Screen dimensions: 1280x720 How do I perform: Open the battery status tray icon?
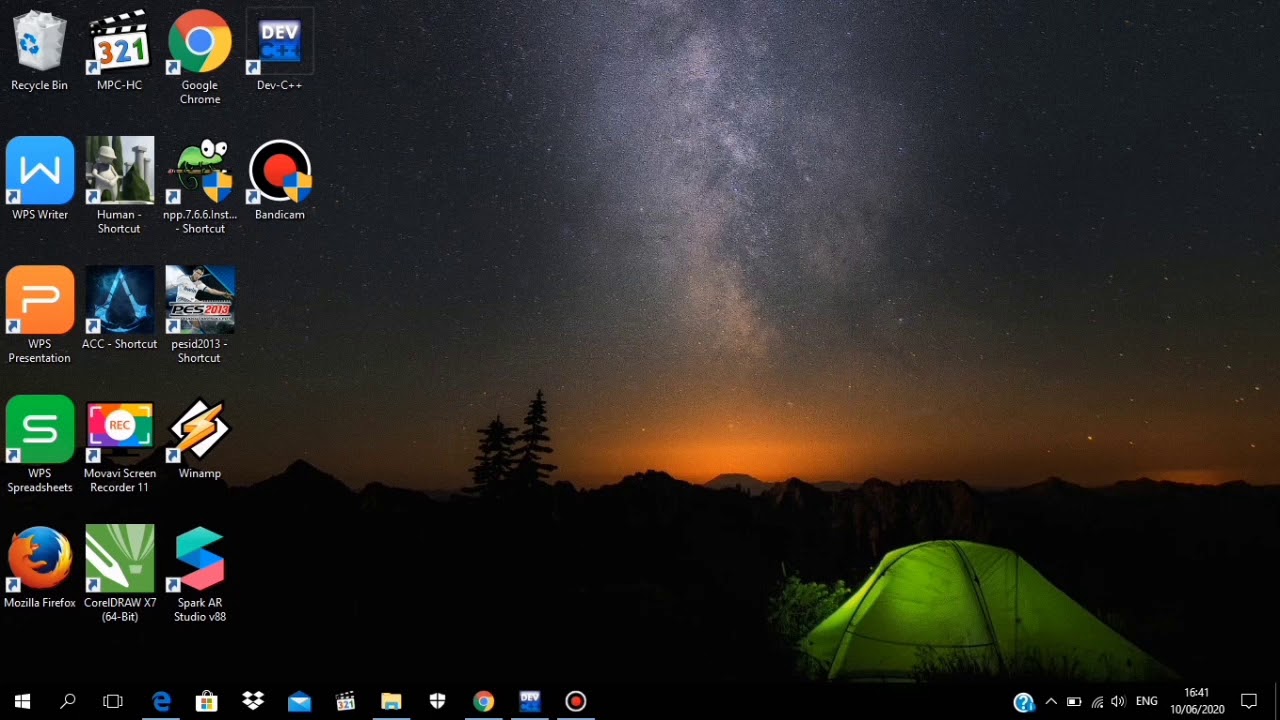1074,702
